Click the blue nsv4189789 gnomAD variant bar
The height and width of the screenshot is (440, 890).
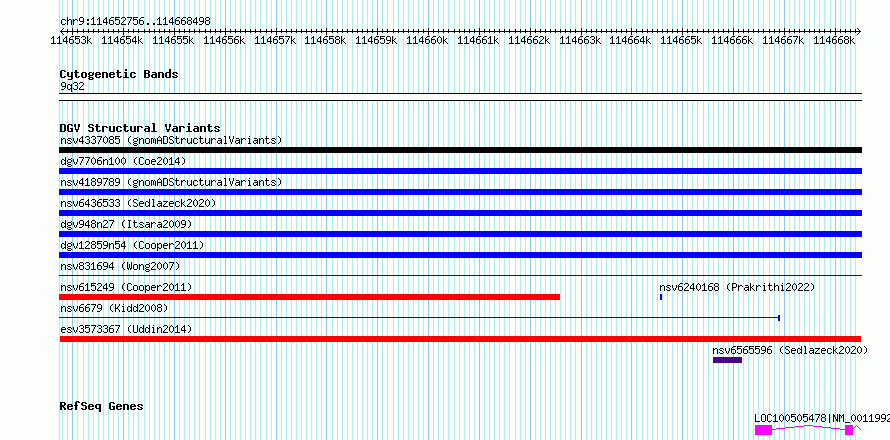460,192
